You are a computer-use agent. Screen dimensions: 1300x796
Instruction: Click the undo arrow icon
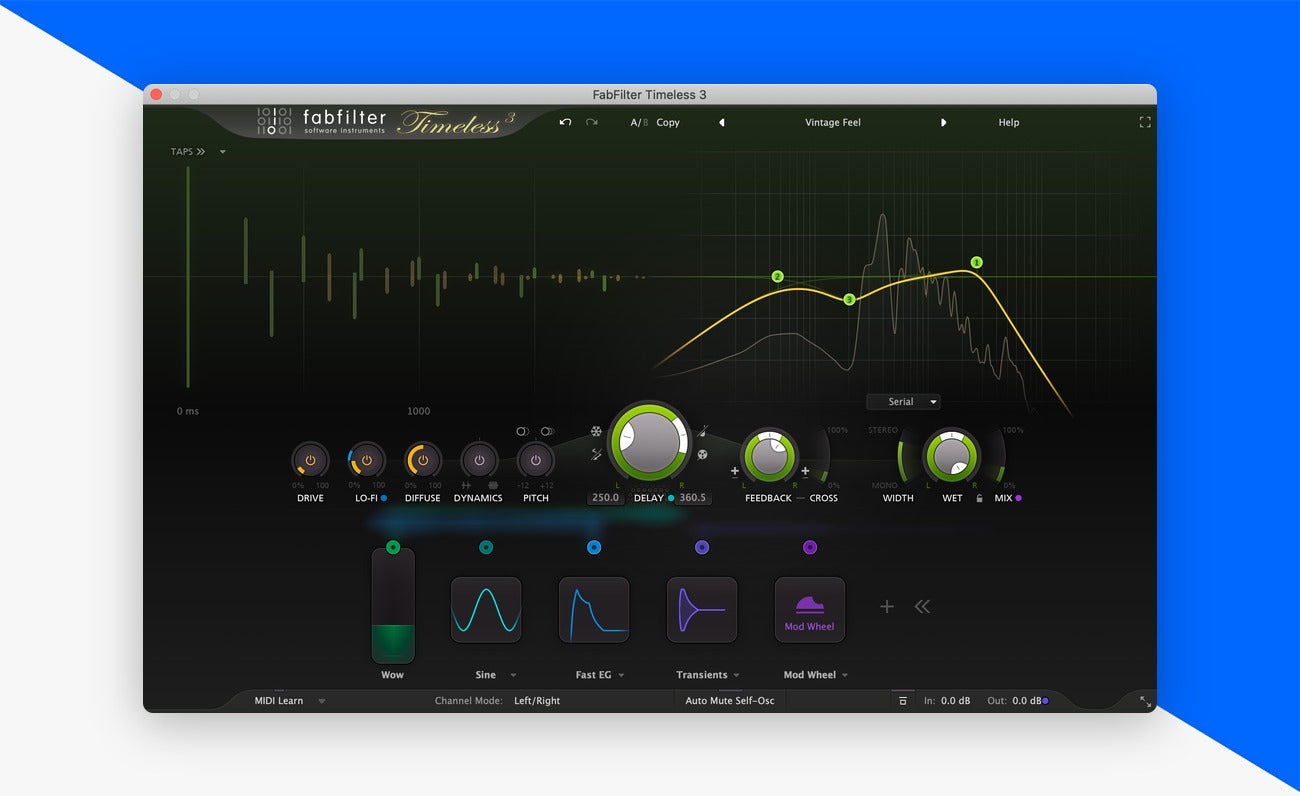(565, 122)
